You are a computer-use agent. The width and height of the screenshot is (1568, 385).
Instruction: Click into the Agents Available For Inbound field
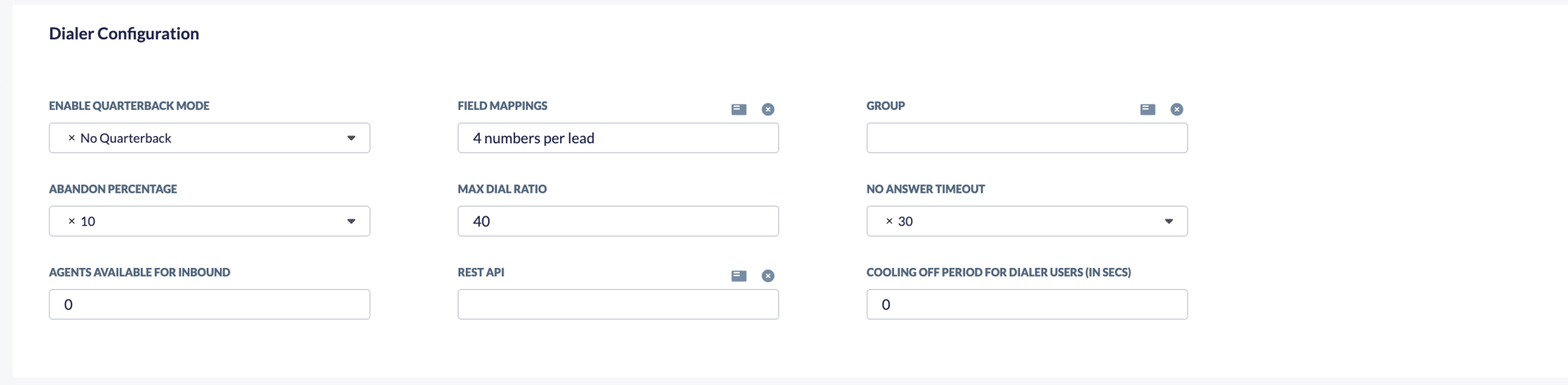209,305
